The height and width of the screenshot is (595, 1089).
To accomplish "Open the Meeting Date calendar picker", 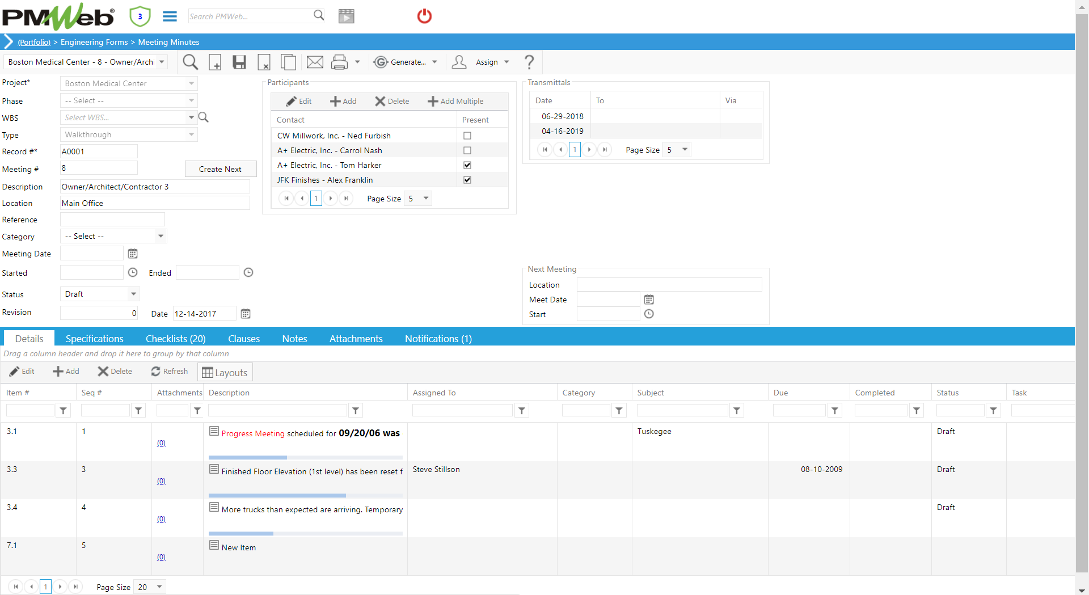I will (x=133, y=254).
